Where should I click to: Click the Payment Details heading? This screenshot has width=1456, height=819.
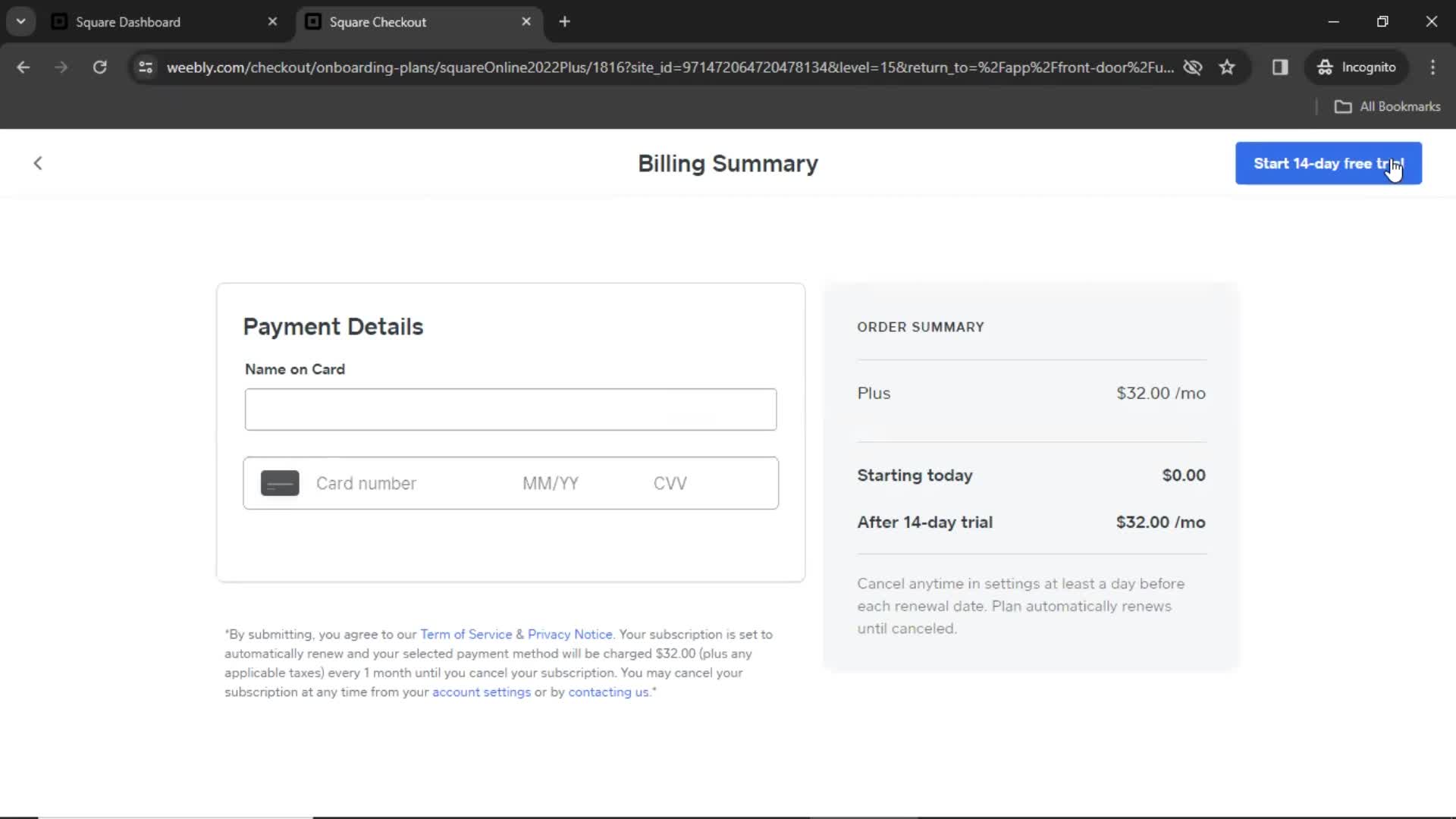[x=333, y=326]
